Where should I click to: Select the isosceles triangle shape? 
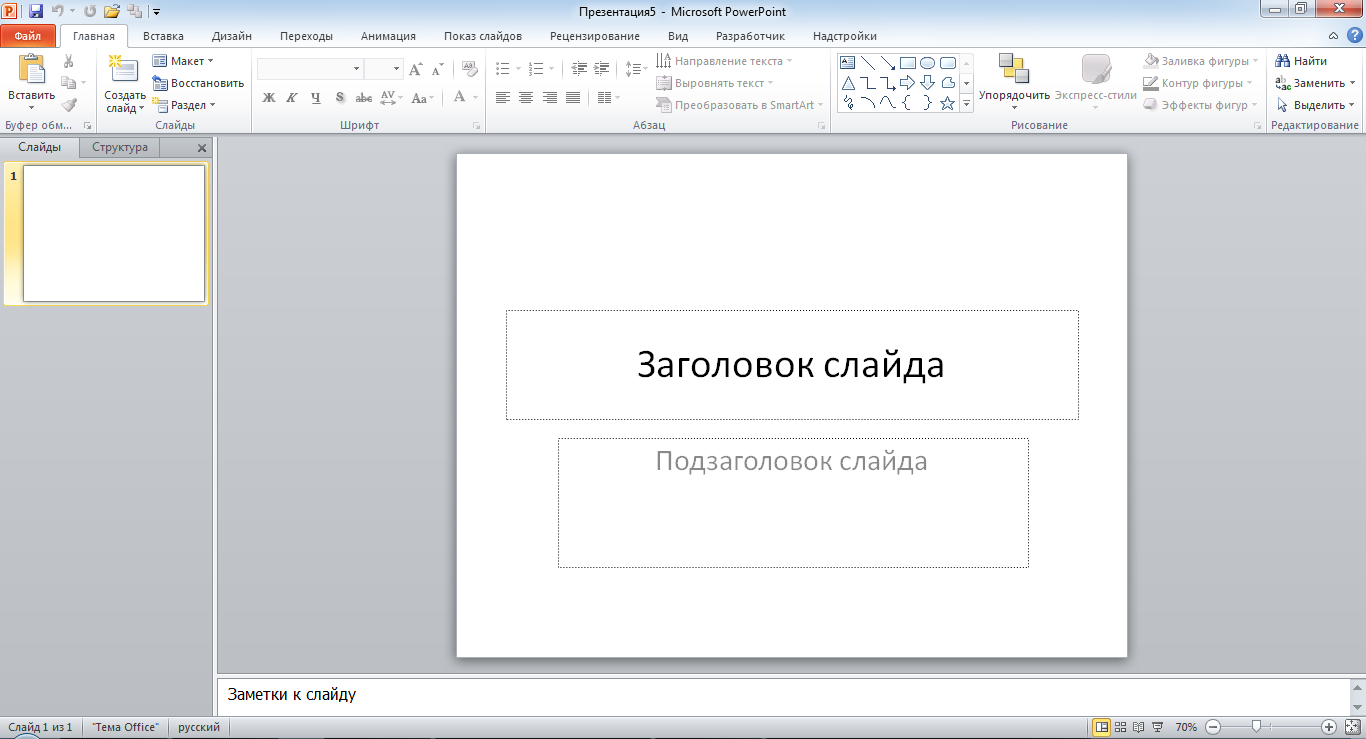848,83
